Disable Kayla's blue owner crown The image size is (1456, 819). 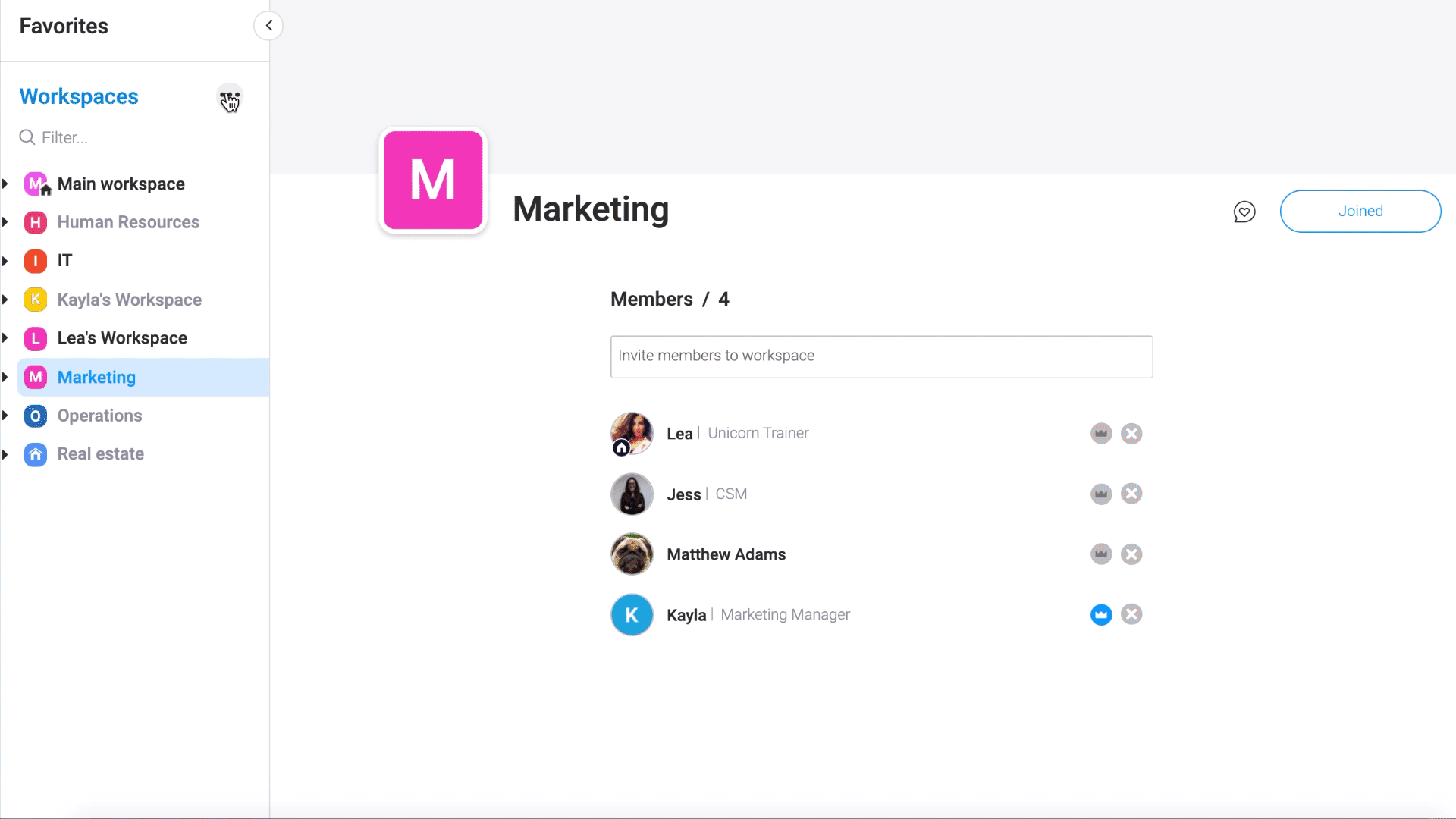1101,614
